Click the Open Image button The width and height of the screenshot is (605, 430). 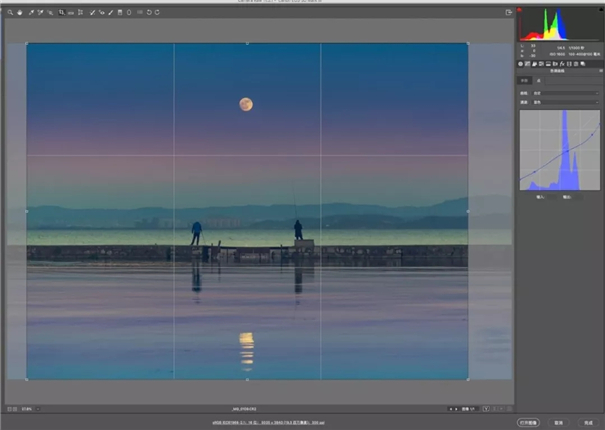point(530,422)
